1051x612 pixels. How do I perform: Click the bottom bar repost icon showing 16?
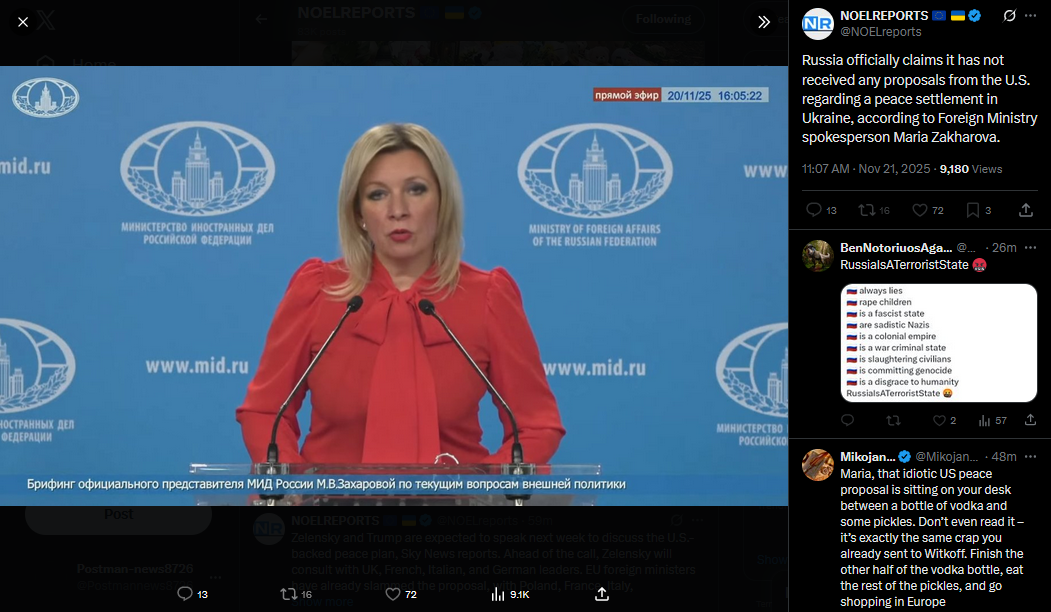point(296,594)
